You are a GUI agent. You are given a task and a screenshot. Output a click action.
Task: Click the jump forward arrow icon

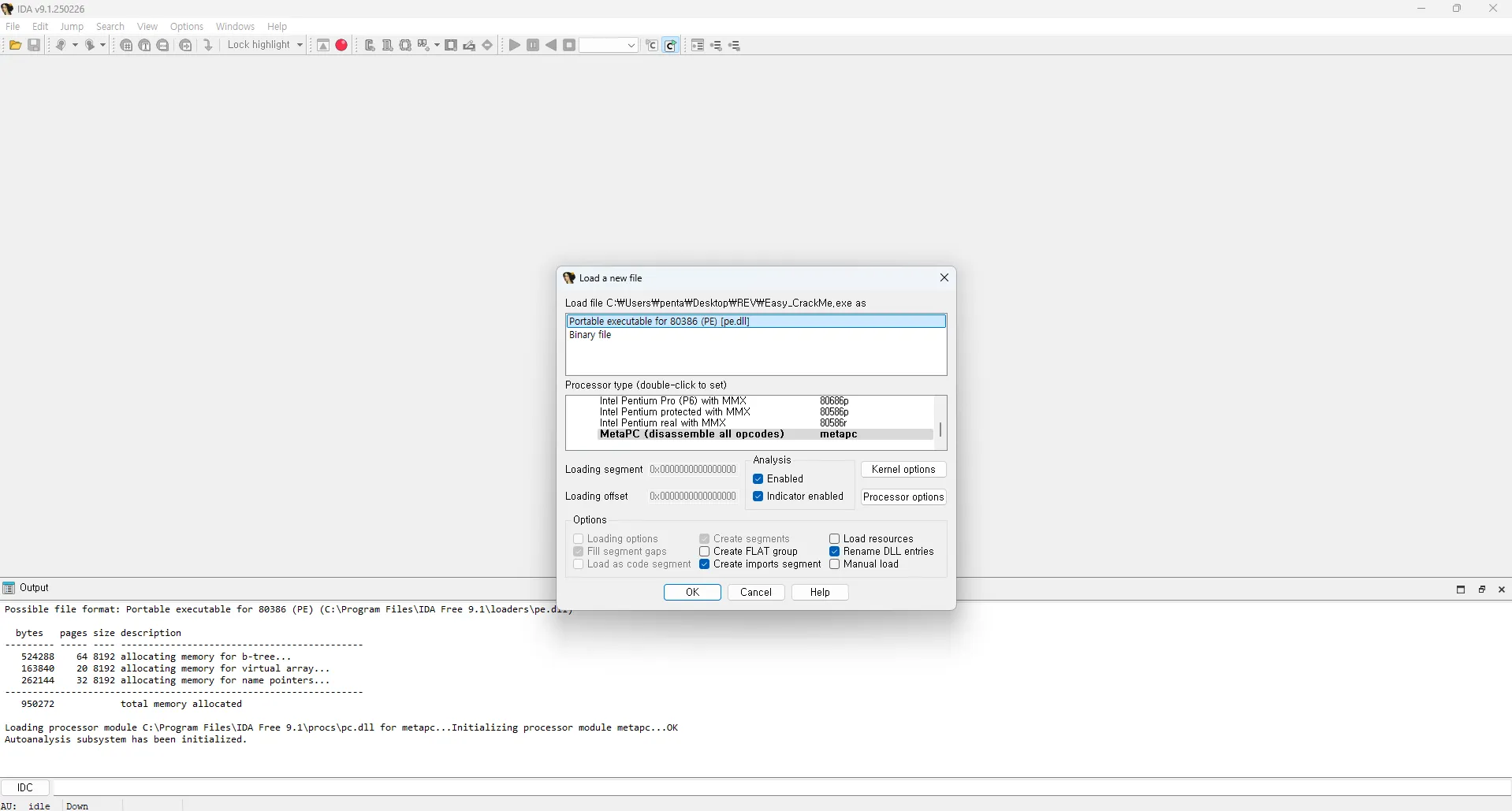[90, 46]
